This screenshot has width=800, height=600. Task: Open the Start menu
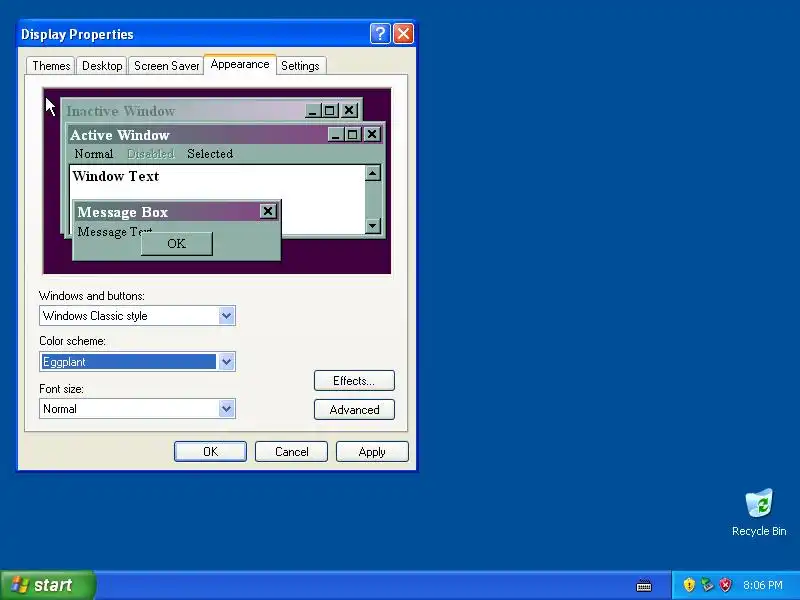(x=47, y=585)
